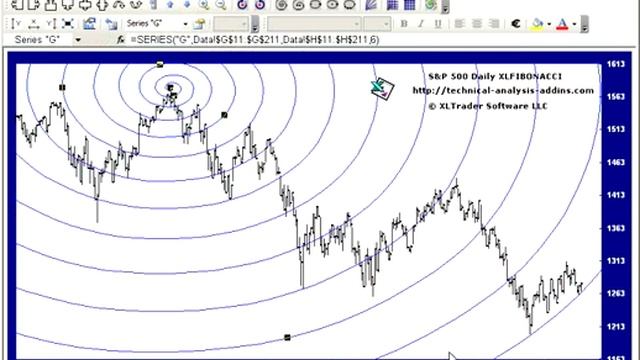Screen dimensions: 640x360
Task: Toggle bold formatting
Action: click(404, 24)
